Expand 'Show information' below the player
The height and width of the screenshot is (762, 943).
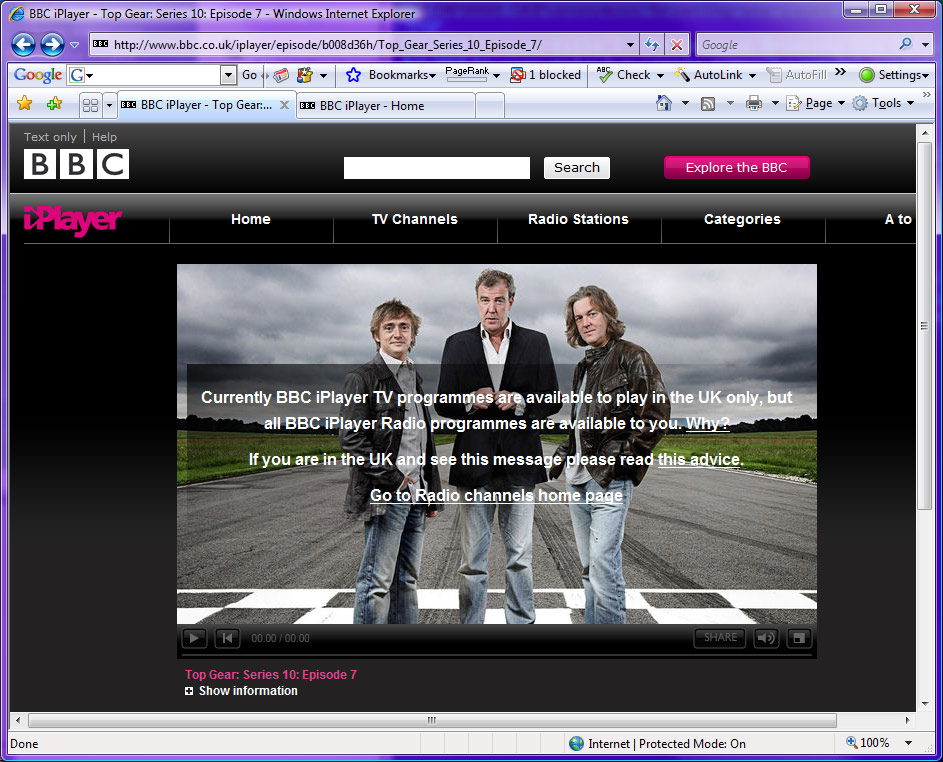click(x=241, y=691)
